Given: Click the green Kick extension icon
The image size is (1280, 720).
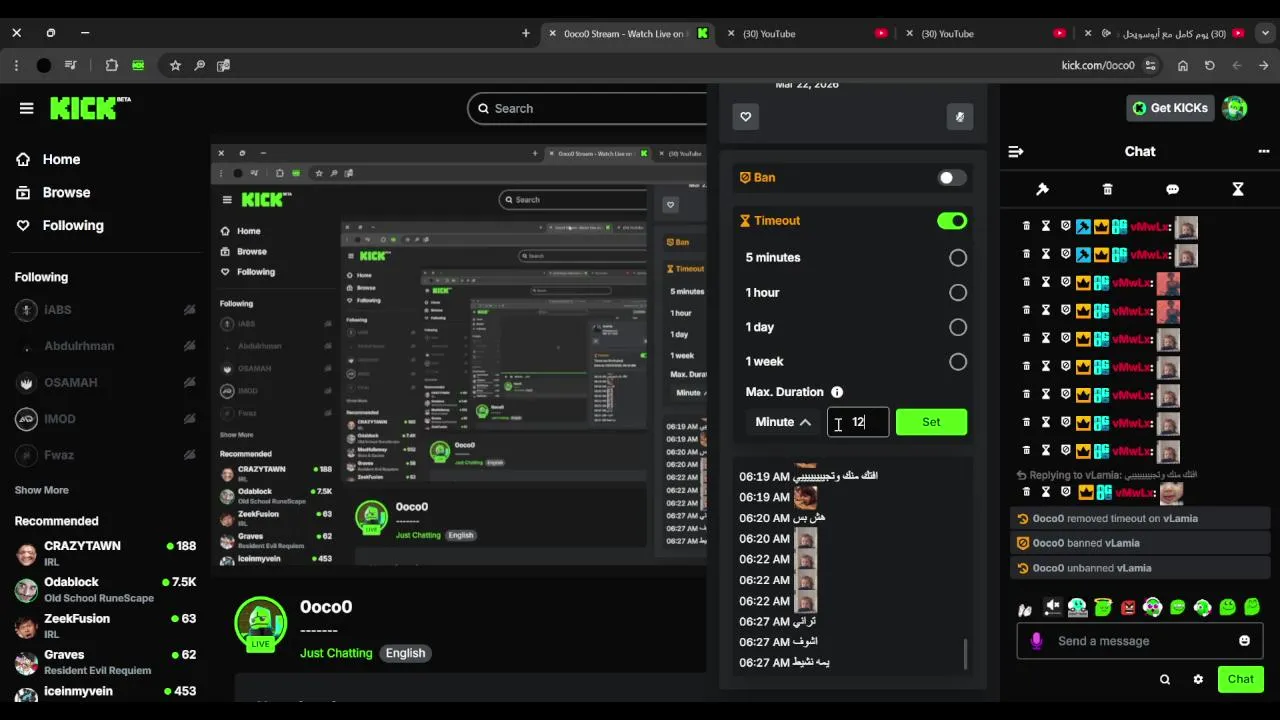Looking at the screenshot, I should (x=138, y=65).
